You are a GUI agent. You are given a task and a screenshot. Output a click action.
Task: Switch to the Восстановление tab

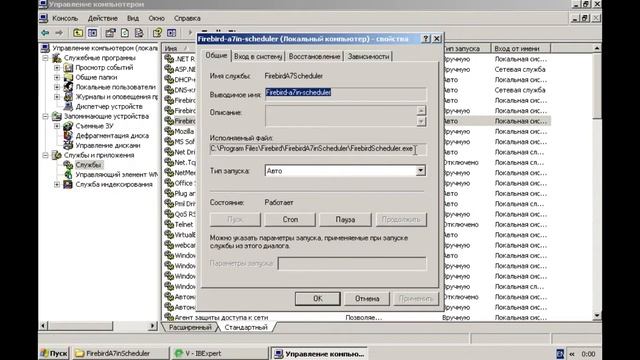[314, 56]
